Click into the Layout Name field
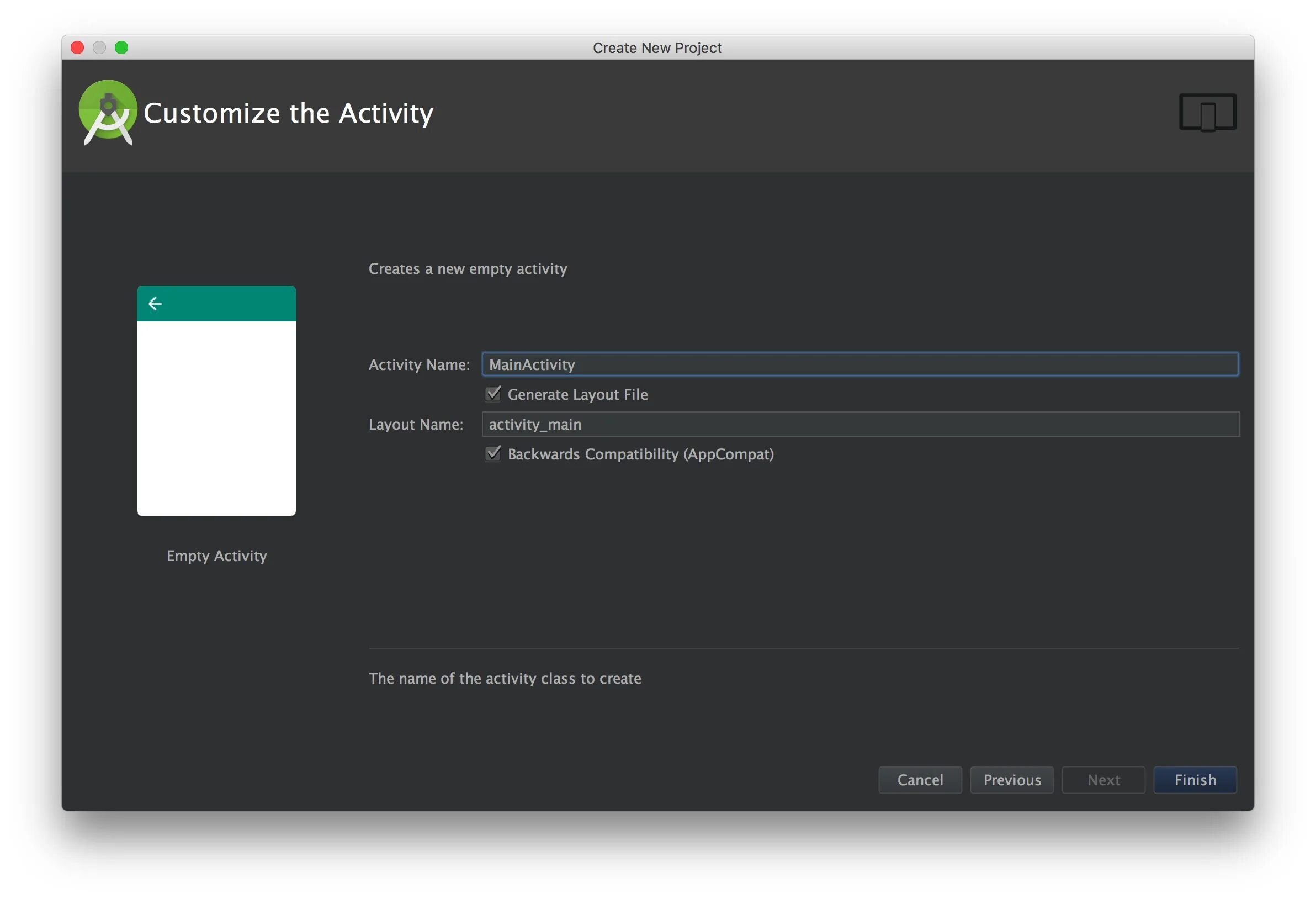 point(859,424)
